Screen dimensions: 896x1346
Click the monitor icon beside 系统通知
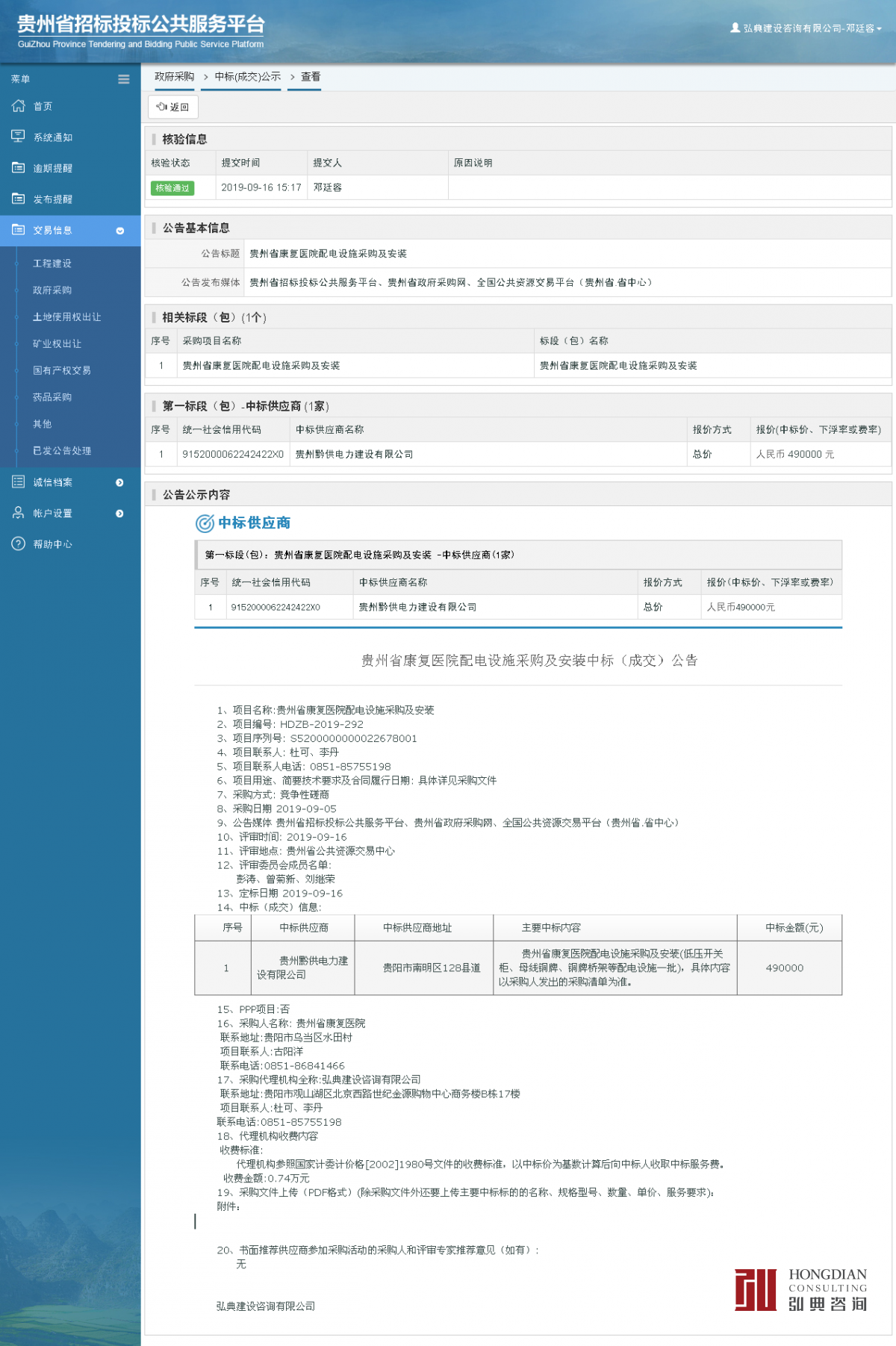19,137
